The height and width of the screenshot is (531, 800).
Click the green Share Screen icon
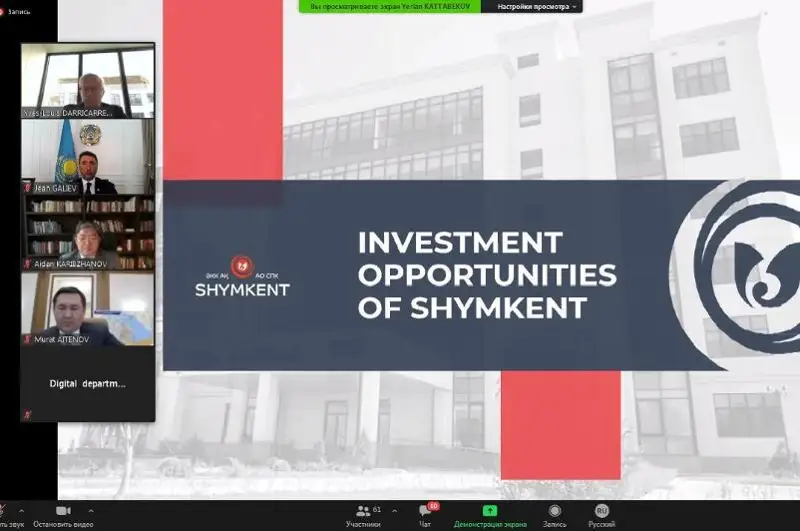click(x=490, y=511)
